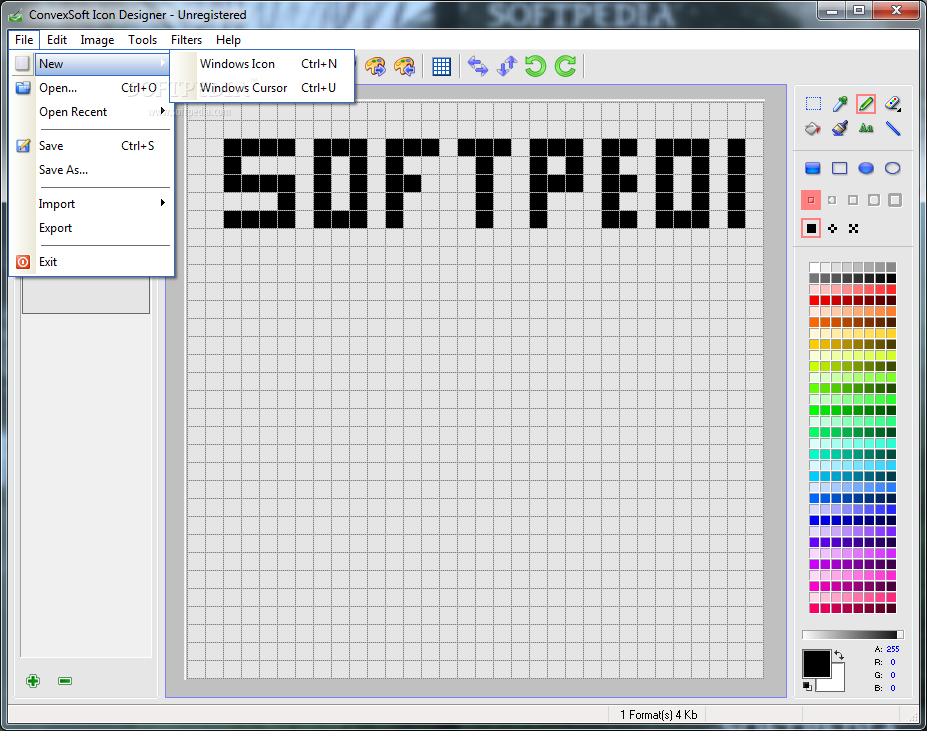Pick the eyedropper color picker tool
Viewport: 927px width, 731px height.
[840, 104]
